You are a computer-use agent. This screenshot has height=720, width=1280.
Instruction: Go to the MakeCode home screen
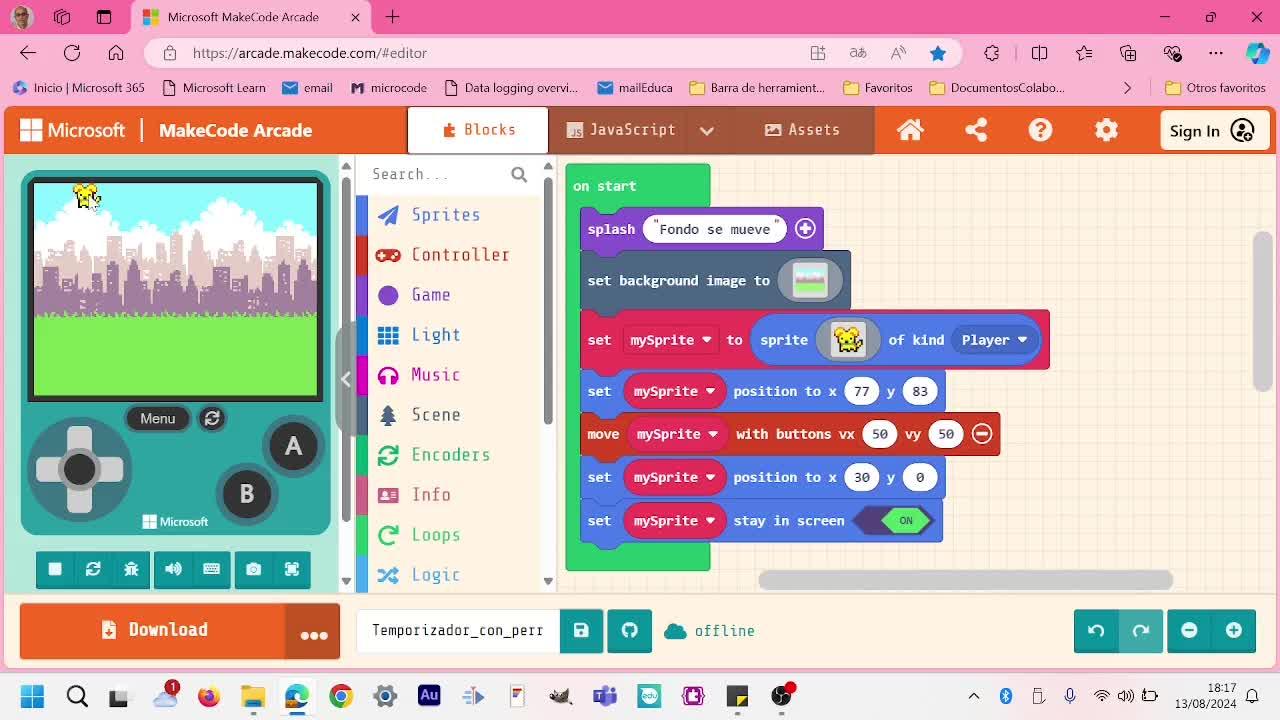[x=910, y=130]
